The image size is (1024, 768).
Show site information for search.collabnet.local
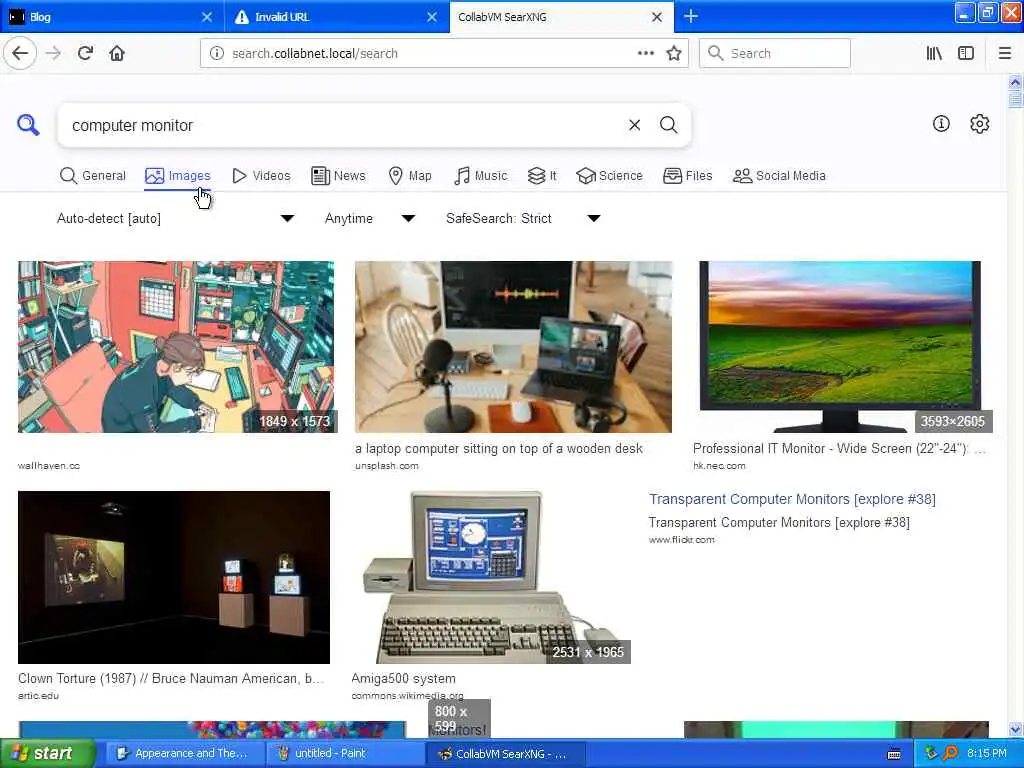point(216,53)
